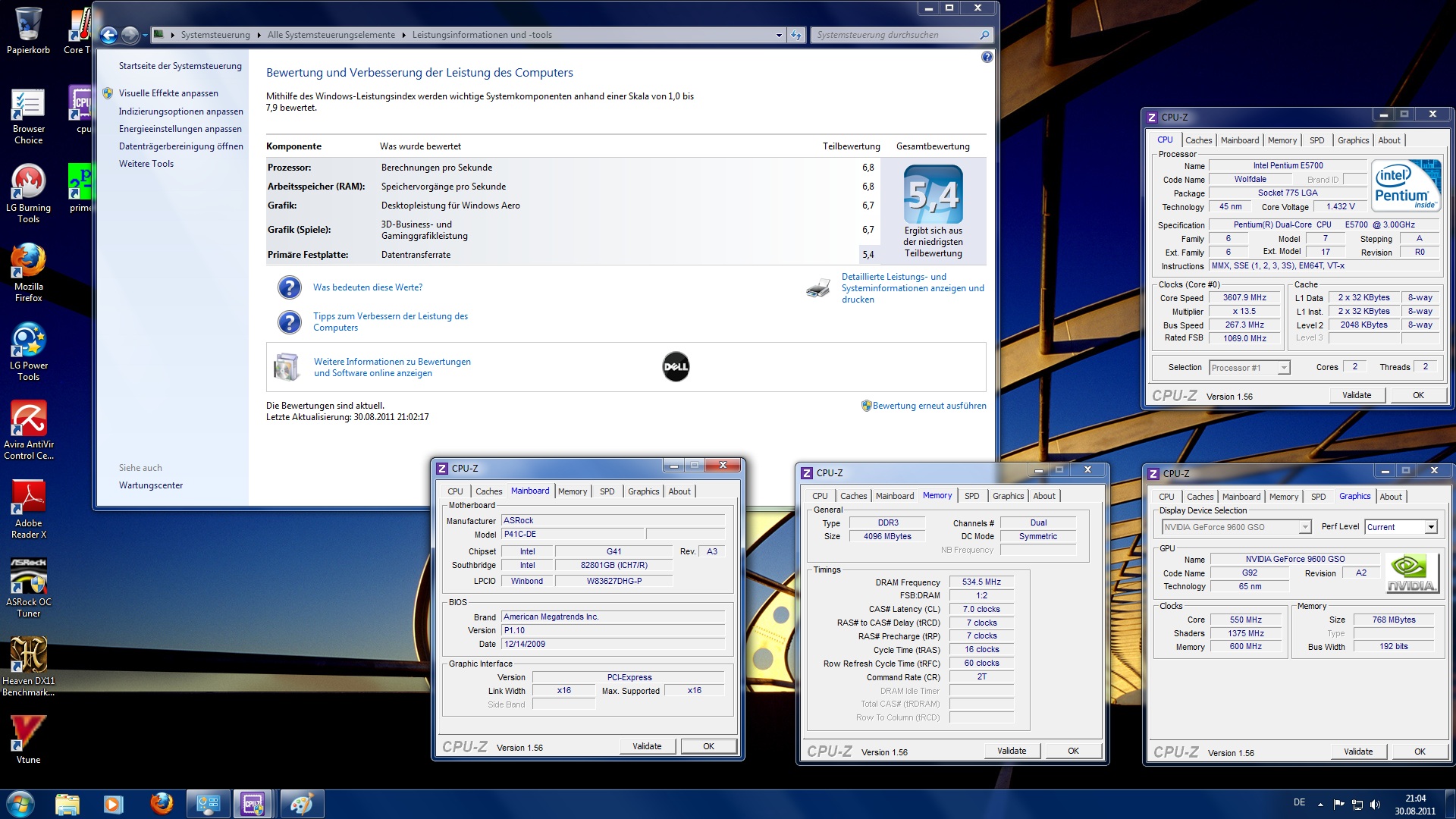Open Firefox from the taskbar
Screen dimensions: 1456x819
click(161, 804)
